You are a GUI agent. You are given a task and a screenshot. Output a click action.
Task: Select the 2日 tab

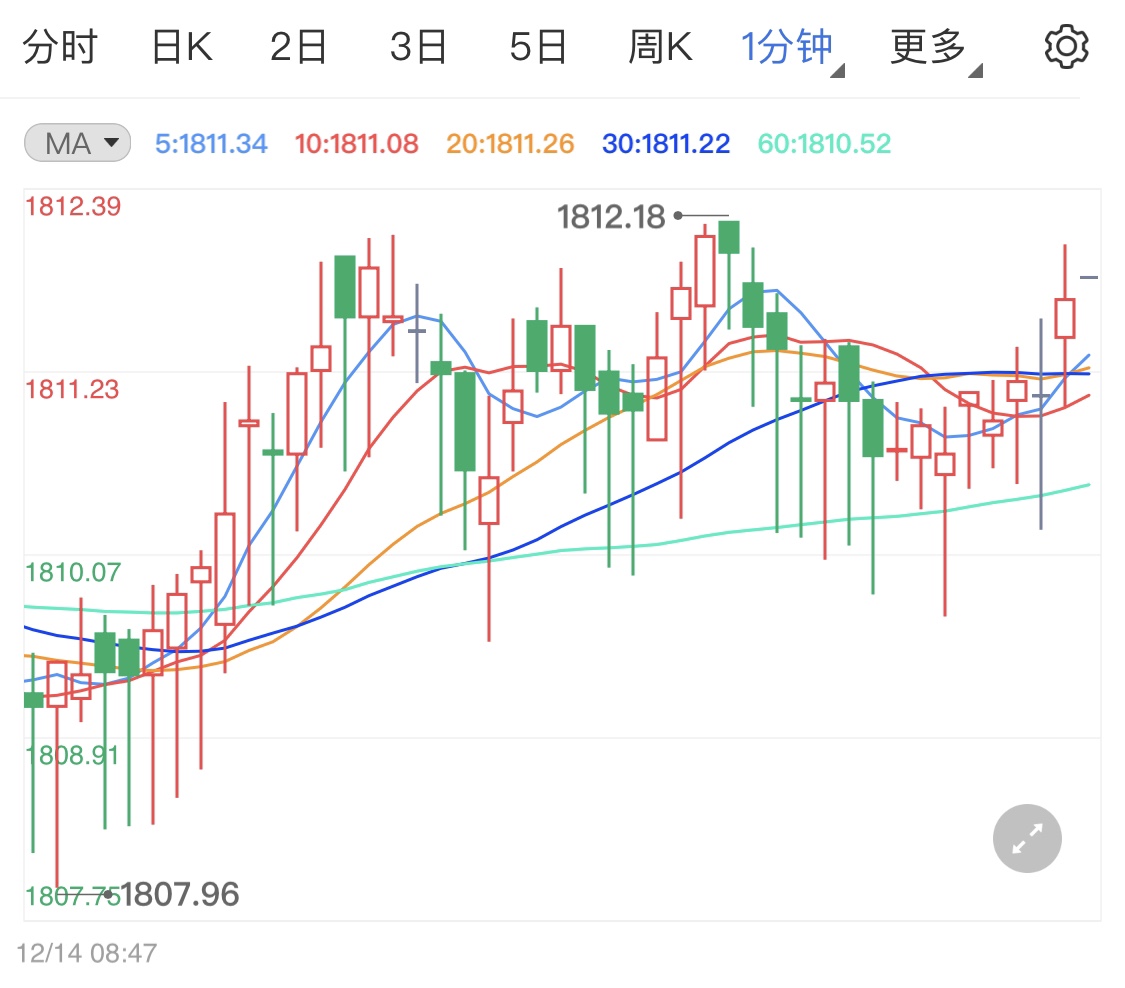point(298,47)
